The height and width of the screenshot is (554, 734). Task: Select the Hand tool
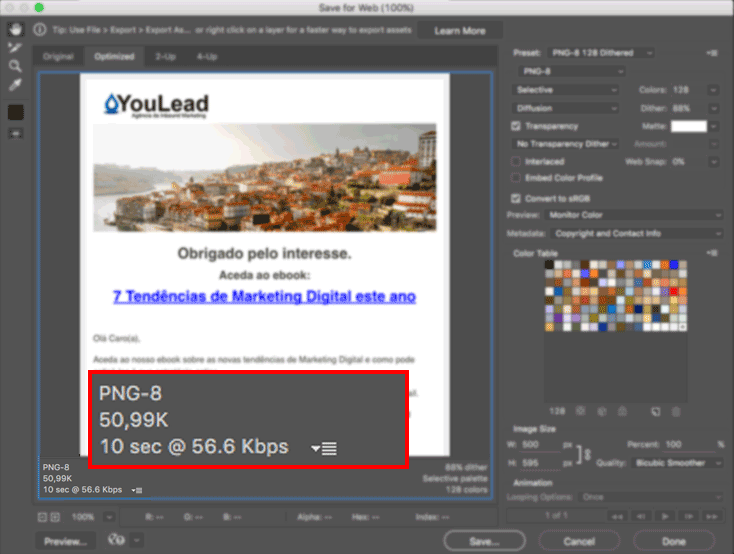click(x=15, y=30)
